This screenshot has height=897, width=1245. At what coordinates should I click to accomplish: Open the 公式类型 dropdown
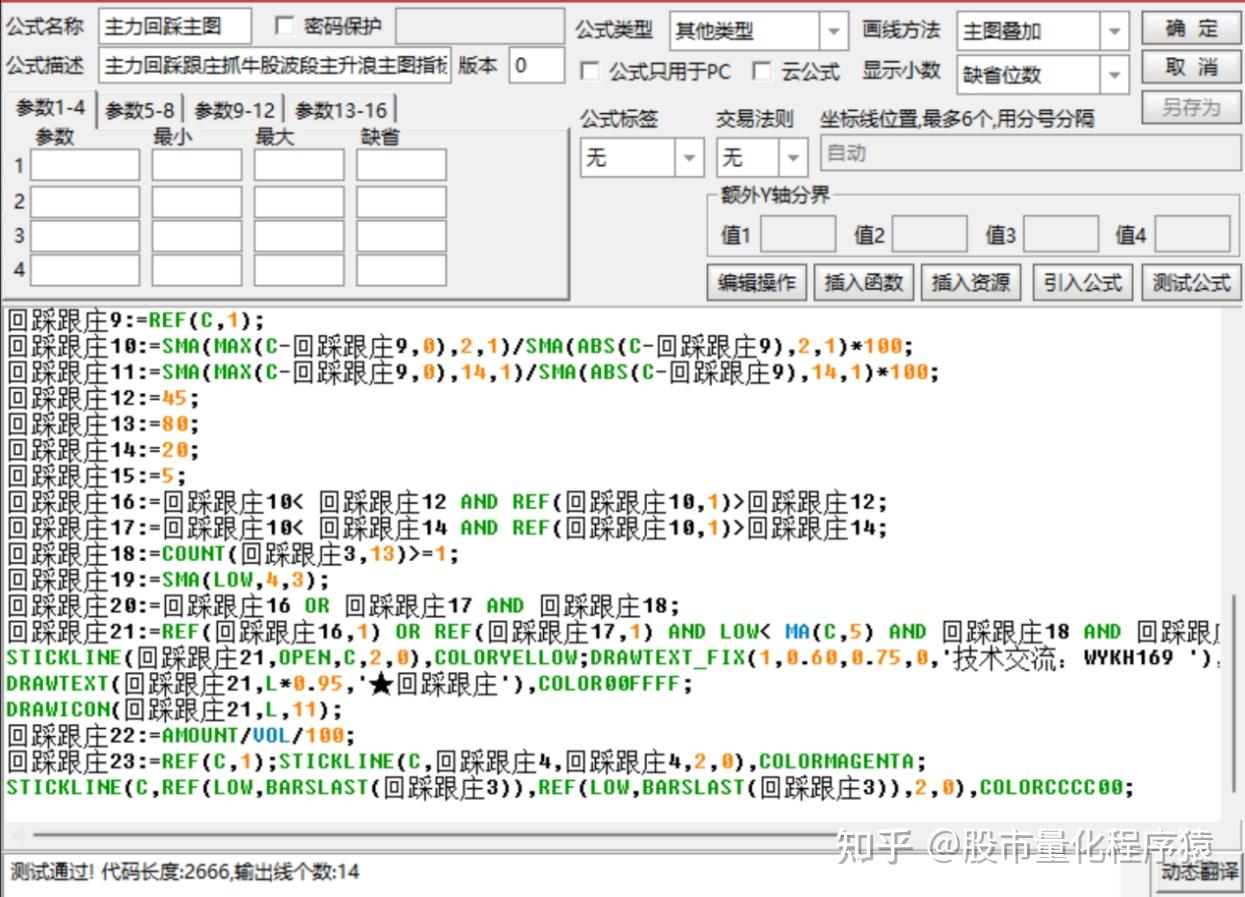(x=758, y=31)
